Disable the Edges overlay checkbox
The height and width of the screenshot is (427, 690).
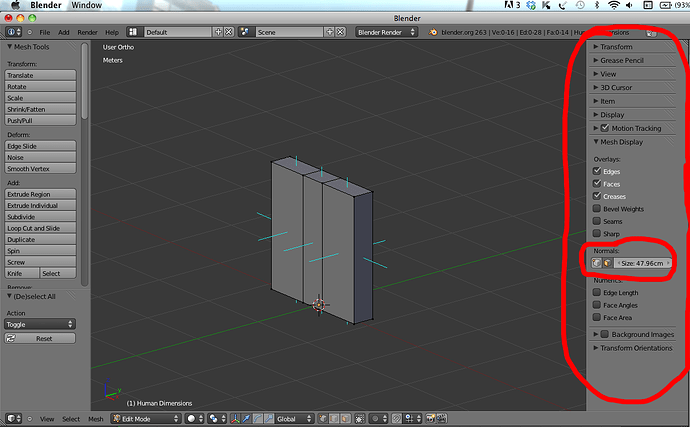pos(597,172)
